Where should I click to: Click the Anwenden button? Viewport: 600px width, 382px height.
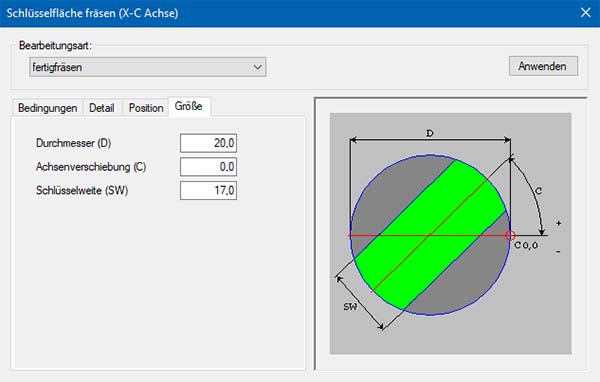(x=543, y=66)
